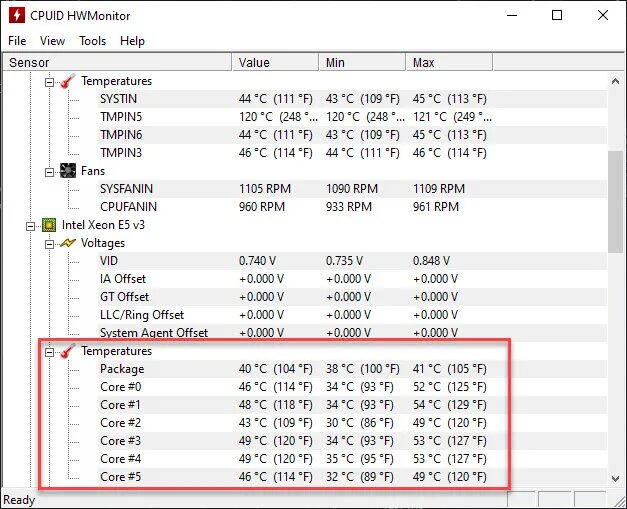Click the Voltages lightning bolt icon
The image size is (627, 509).
pos(68,243)
